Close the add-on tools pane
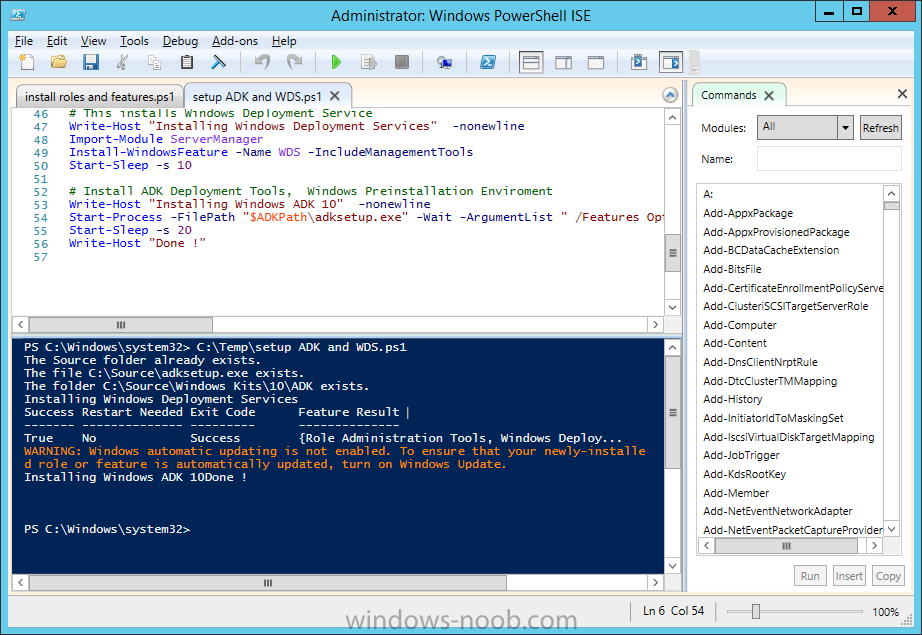 coord(902,93)
